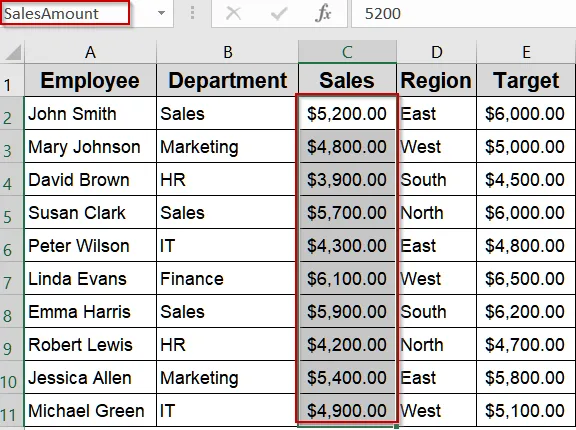The width and height of the screenshot is (576, 430).
Task: Click the formula bar showing 5200
Action: tap(464, 14)
